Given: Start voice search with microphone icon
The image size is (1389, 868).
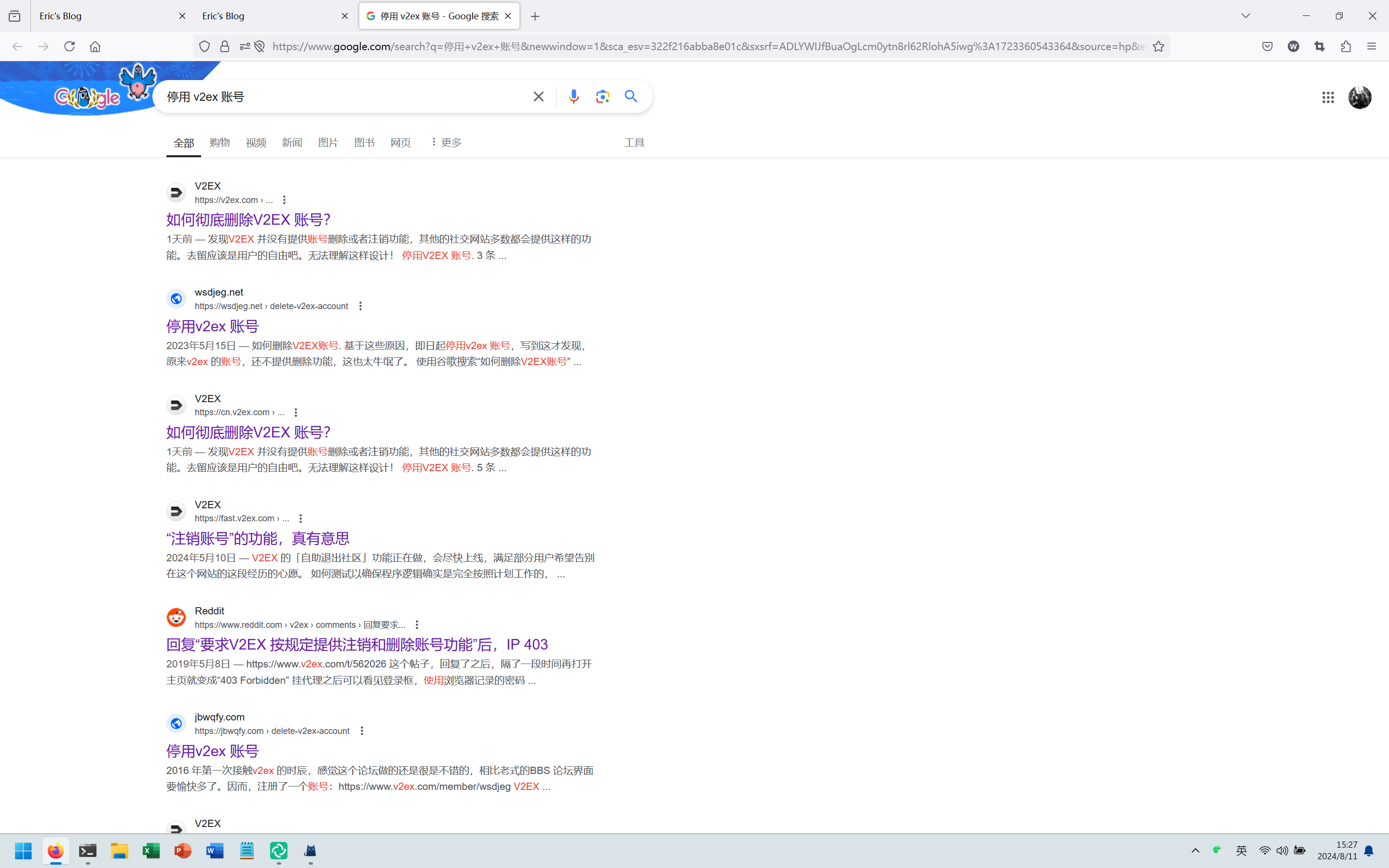Looking at the screenshot, I should [573, 96].
